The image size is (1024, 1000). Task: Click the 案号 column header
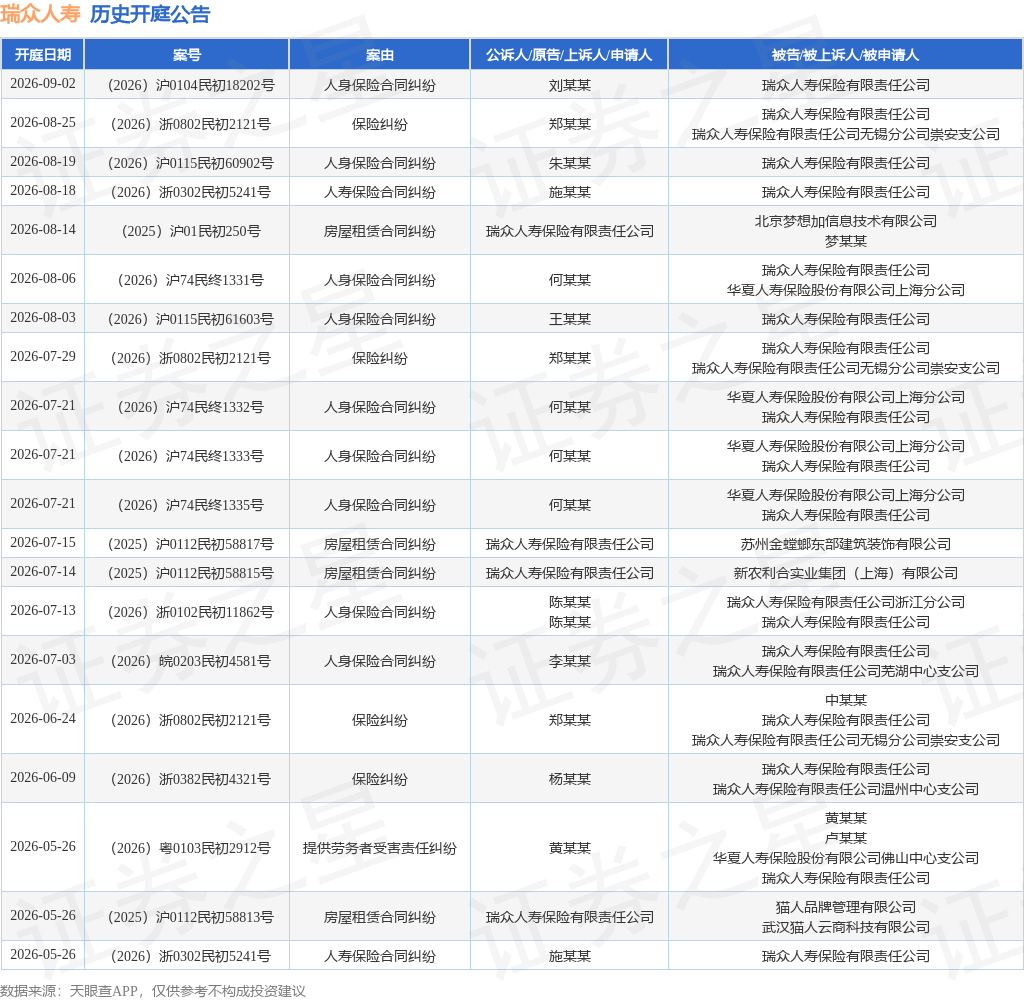coord(187,55)
